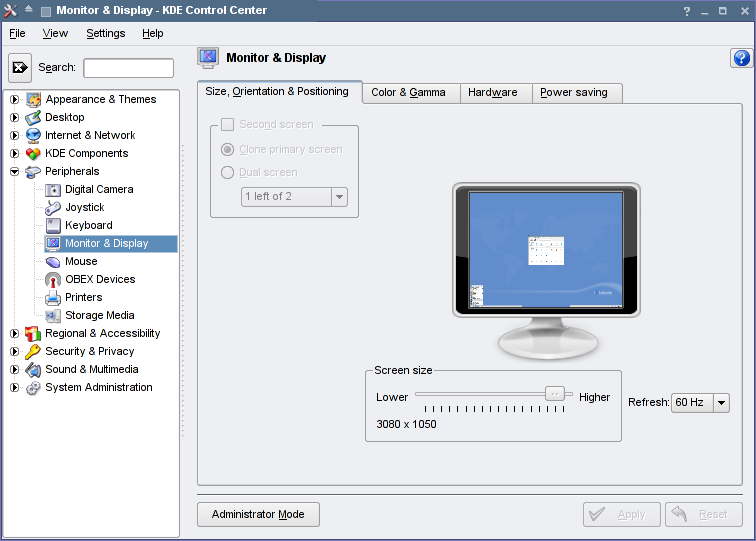The image size is (756, 541).
Task: Click the Apply button
Action: (x=621, y=514)
